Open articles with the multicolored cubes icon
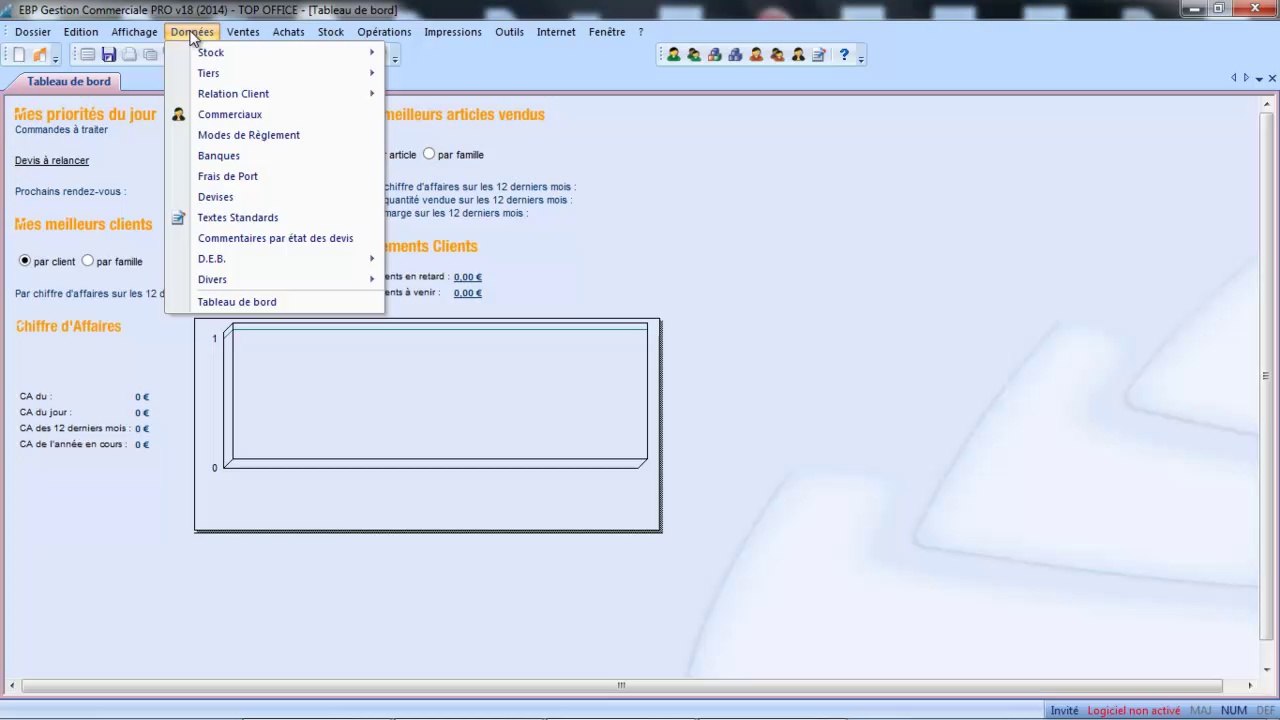Screen dimensions: 1280x720 715,55
